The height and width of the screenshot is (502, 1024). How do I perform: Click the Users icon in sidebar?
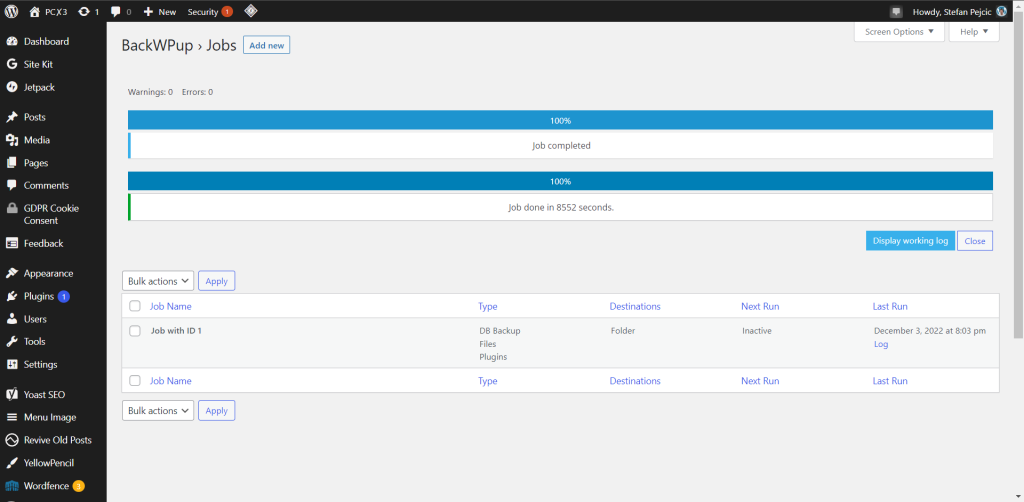12,319
